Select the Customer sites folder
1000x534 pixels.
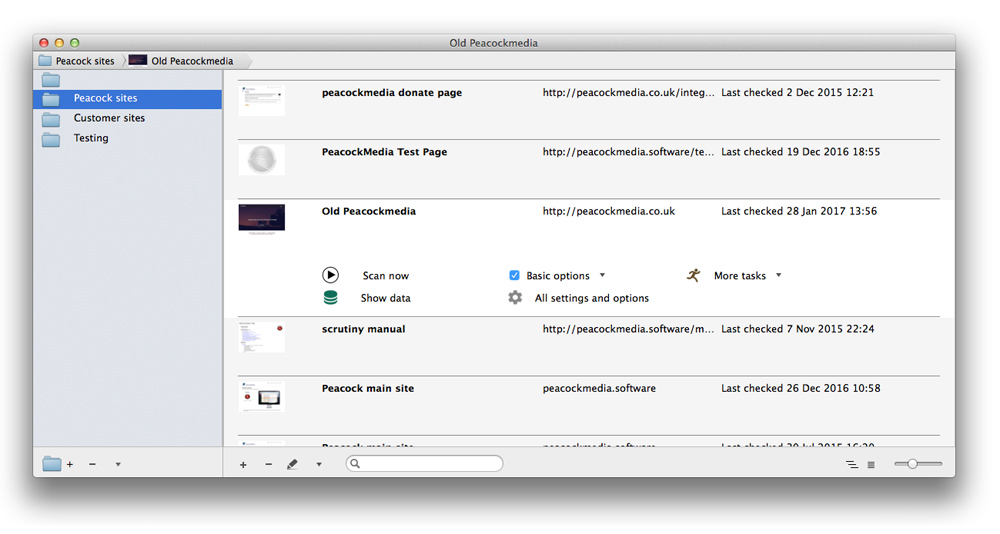click(109, 118)
